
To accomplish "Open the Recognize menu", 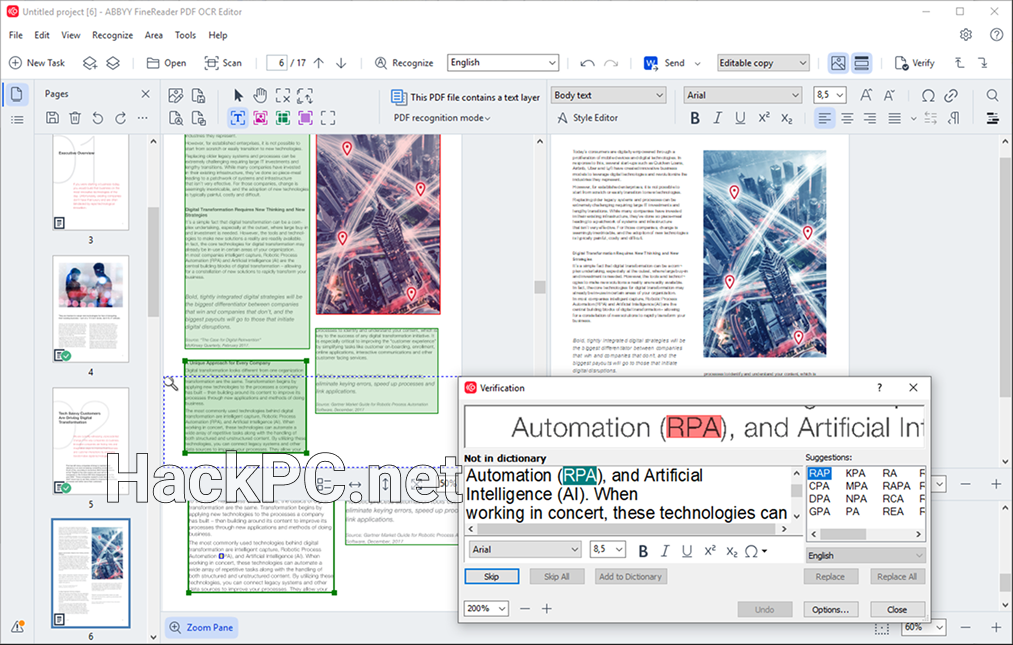I will (112, 35).
